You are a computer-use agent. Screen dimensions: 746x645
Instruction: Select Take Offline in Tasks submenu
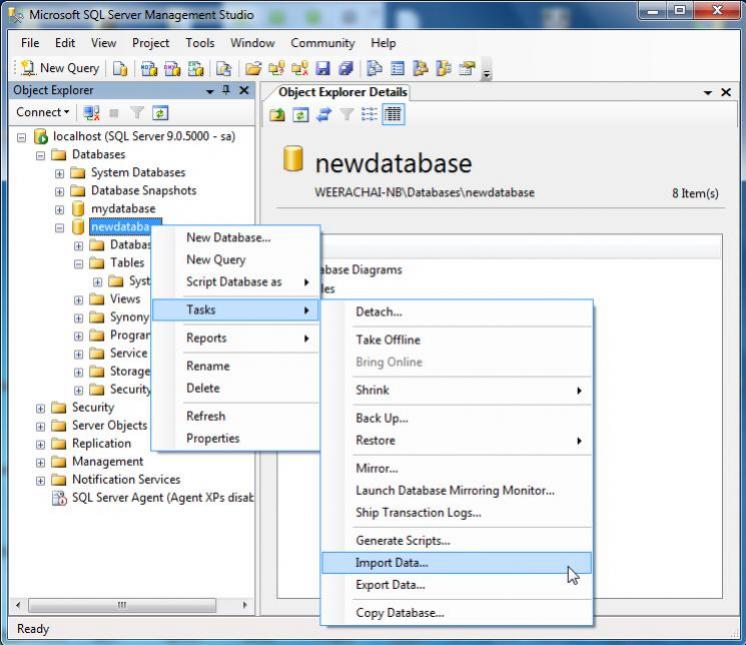click(x=457, y=340)
